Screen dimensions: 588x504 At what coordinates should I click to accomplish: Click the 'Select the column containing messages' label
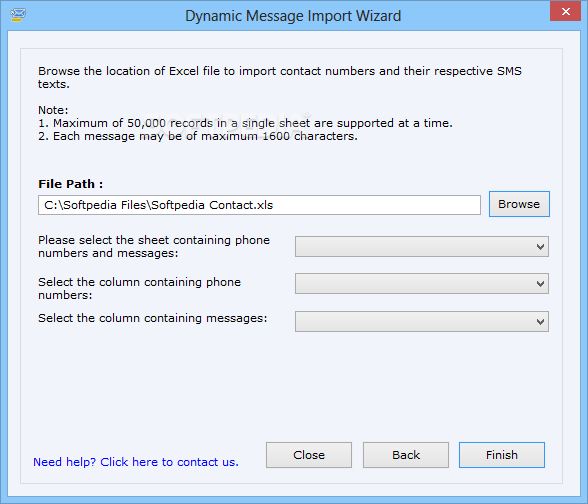[x=153, y=318]
